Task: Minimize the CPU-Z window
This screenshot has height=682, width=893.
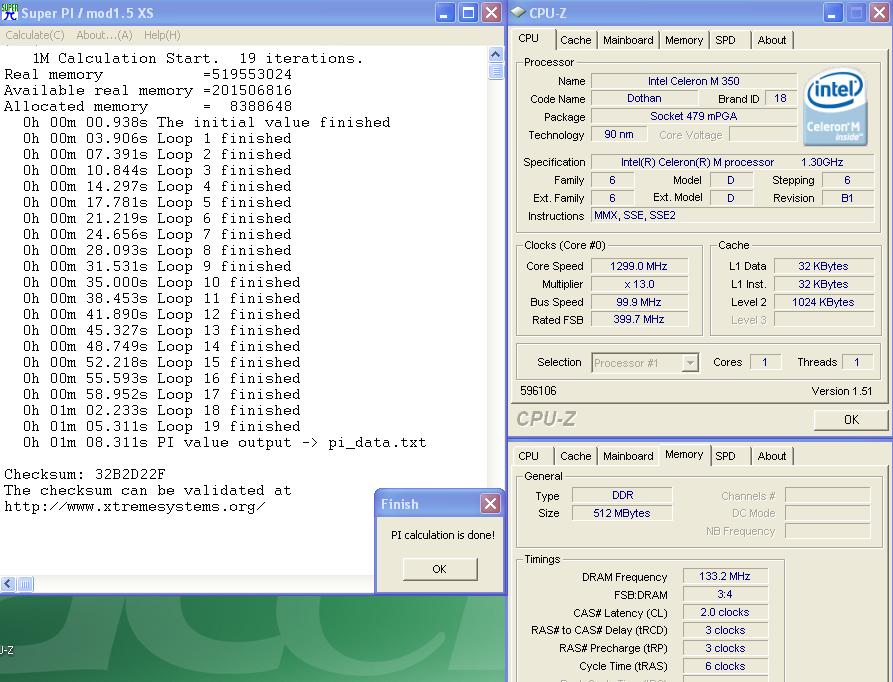Action: click(x=832, y=13)
